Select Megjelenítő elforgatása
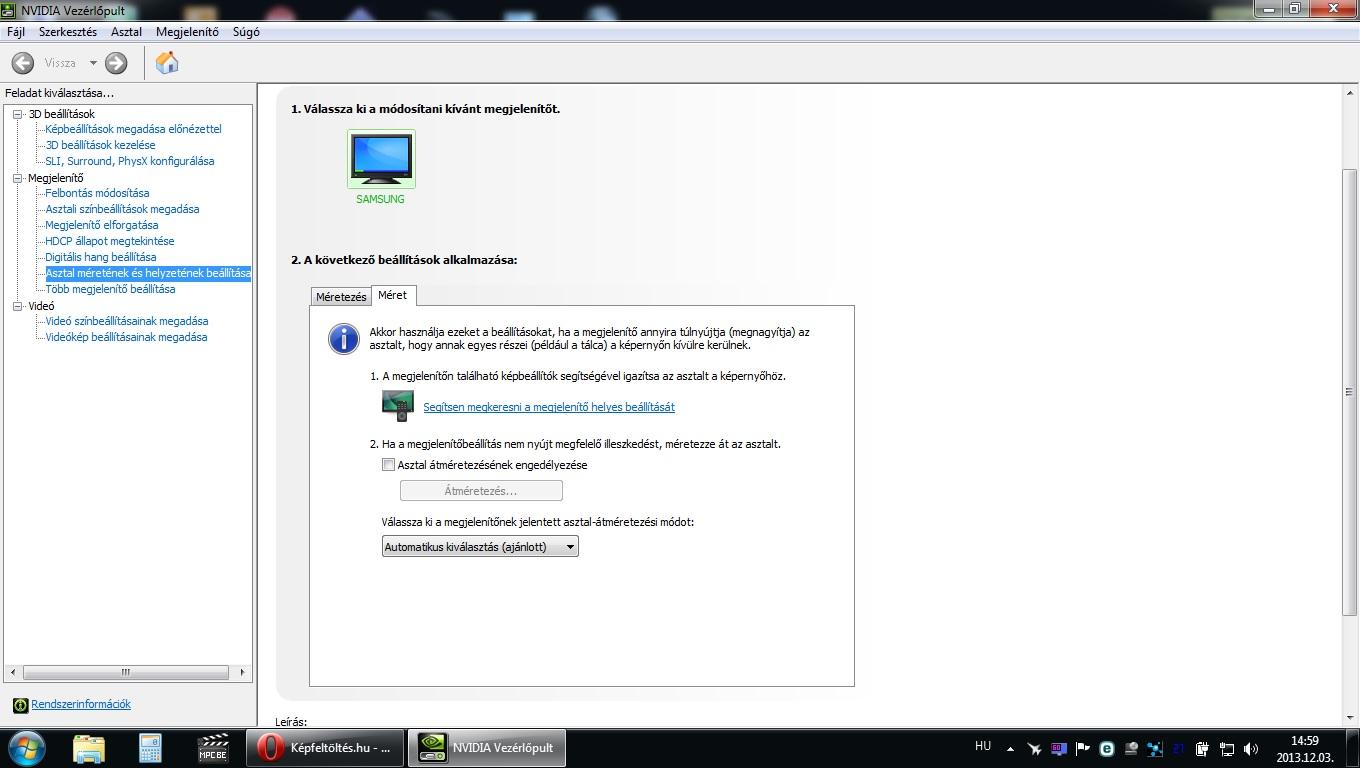The height and width of the screenshot is (768, 1360). pos(101,225)
